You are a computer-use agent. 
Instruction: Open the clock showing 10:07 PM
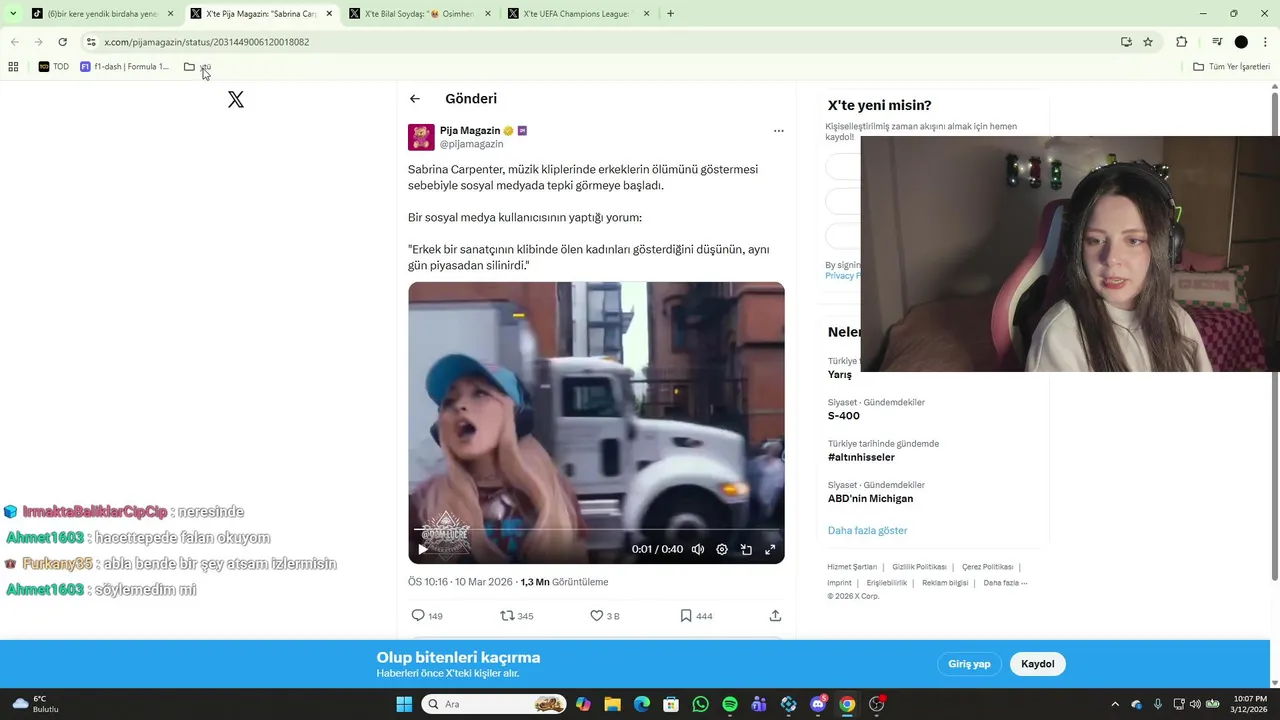pos(1248,704)
